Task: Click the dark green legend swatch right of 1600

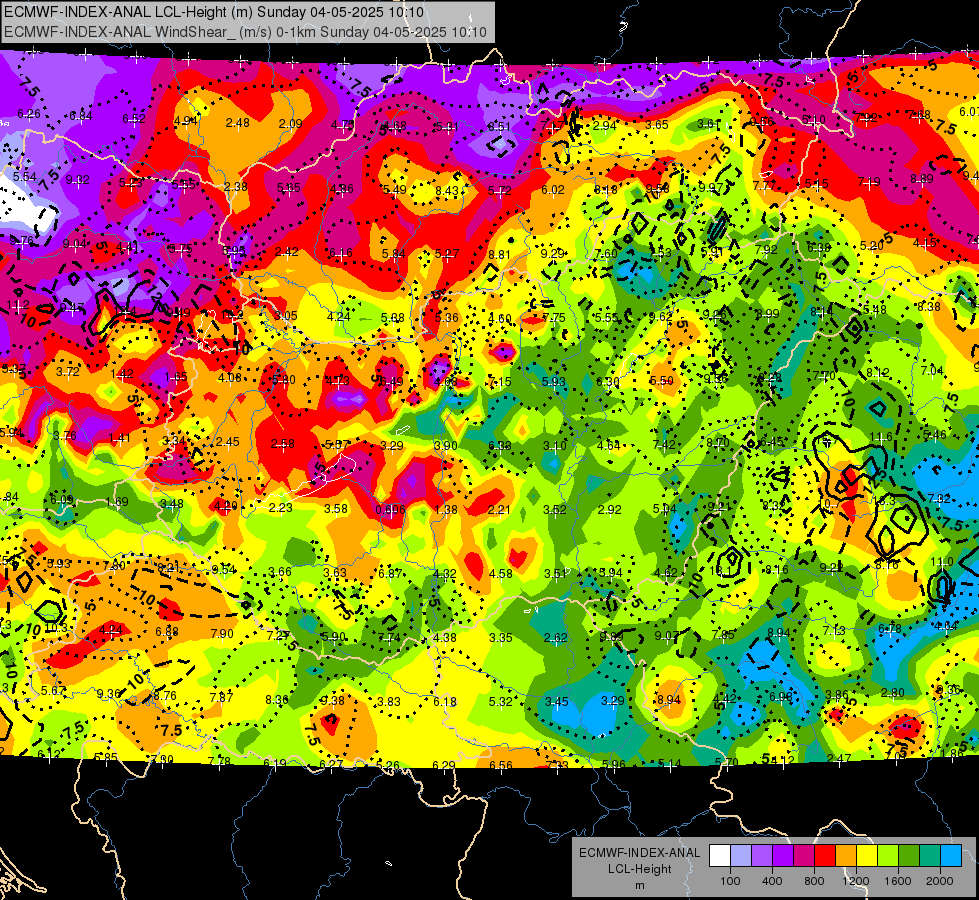Action: point(909,856)
